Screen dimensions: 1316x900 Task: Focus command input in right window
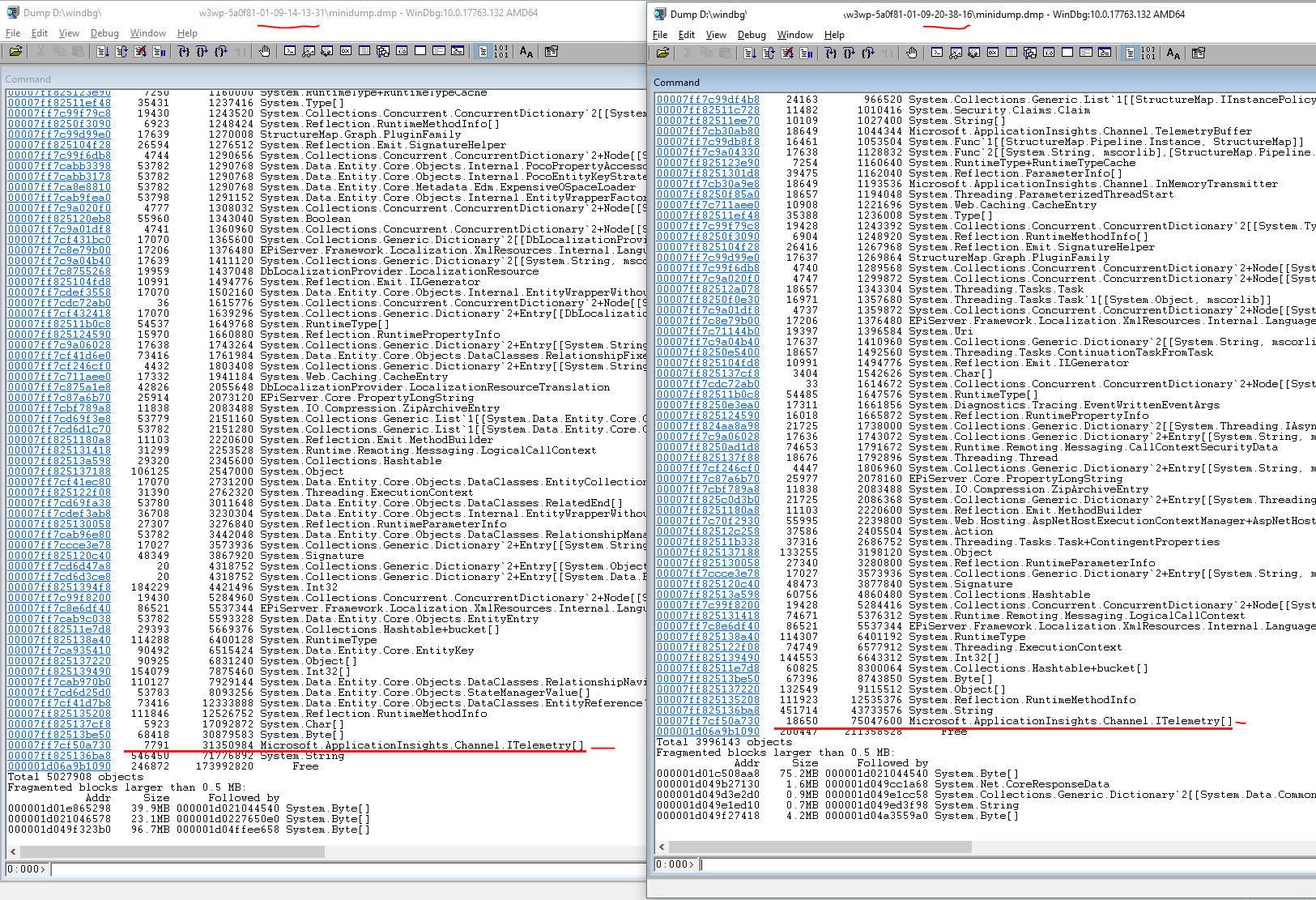[x=1007, y=864]
